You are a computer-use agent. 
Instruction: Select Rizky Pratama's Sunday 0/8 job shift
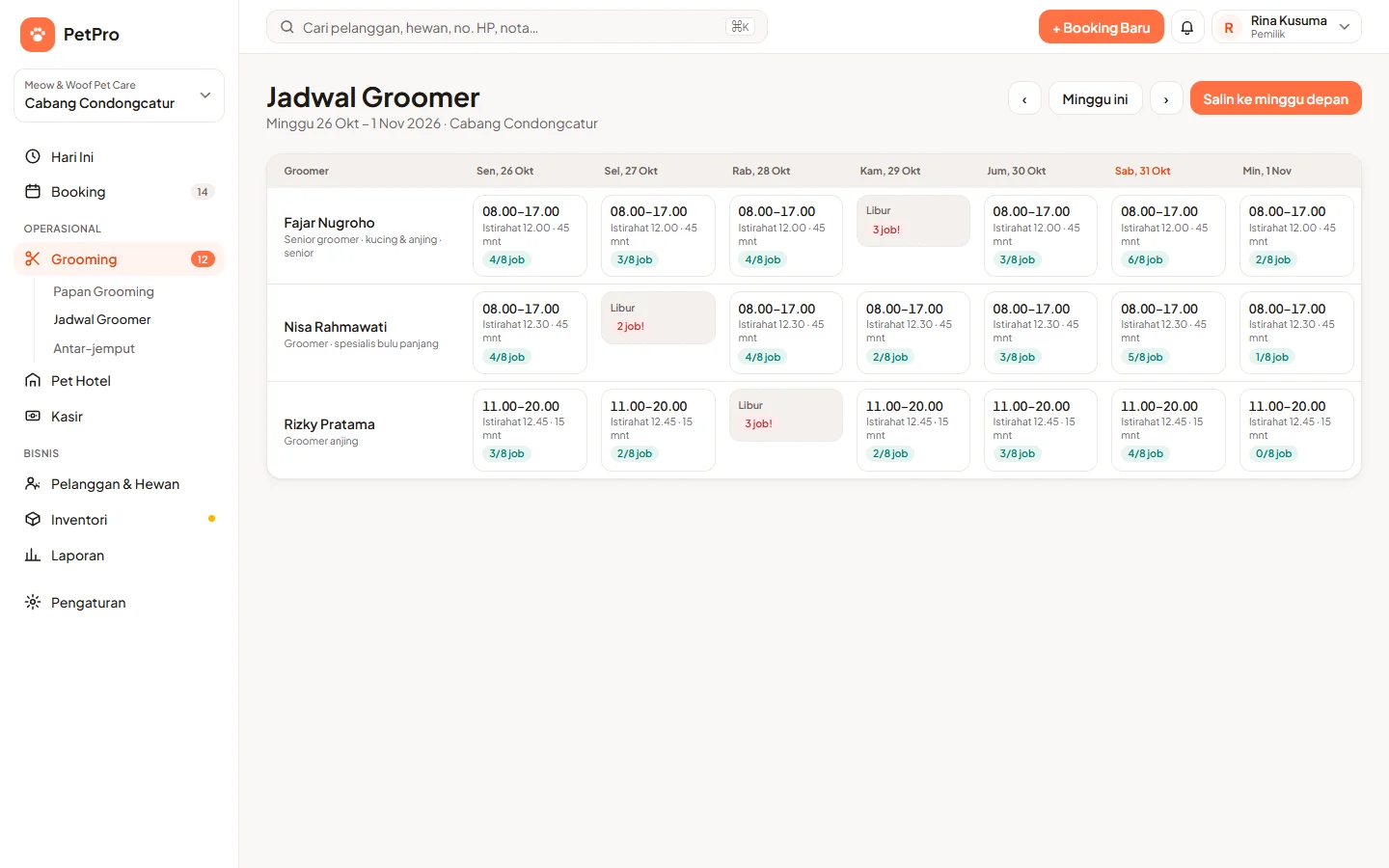coord(1296,430)
